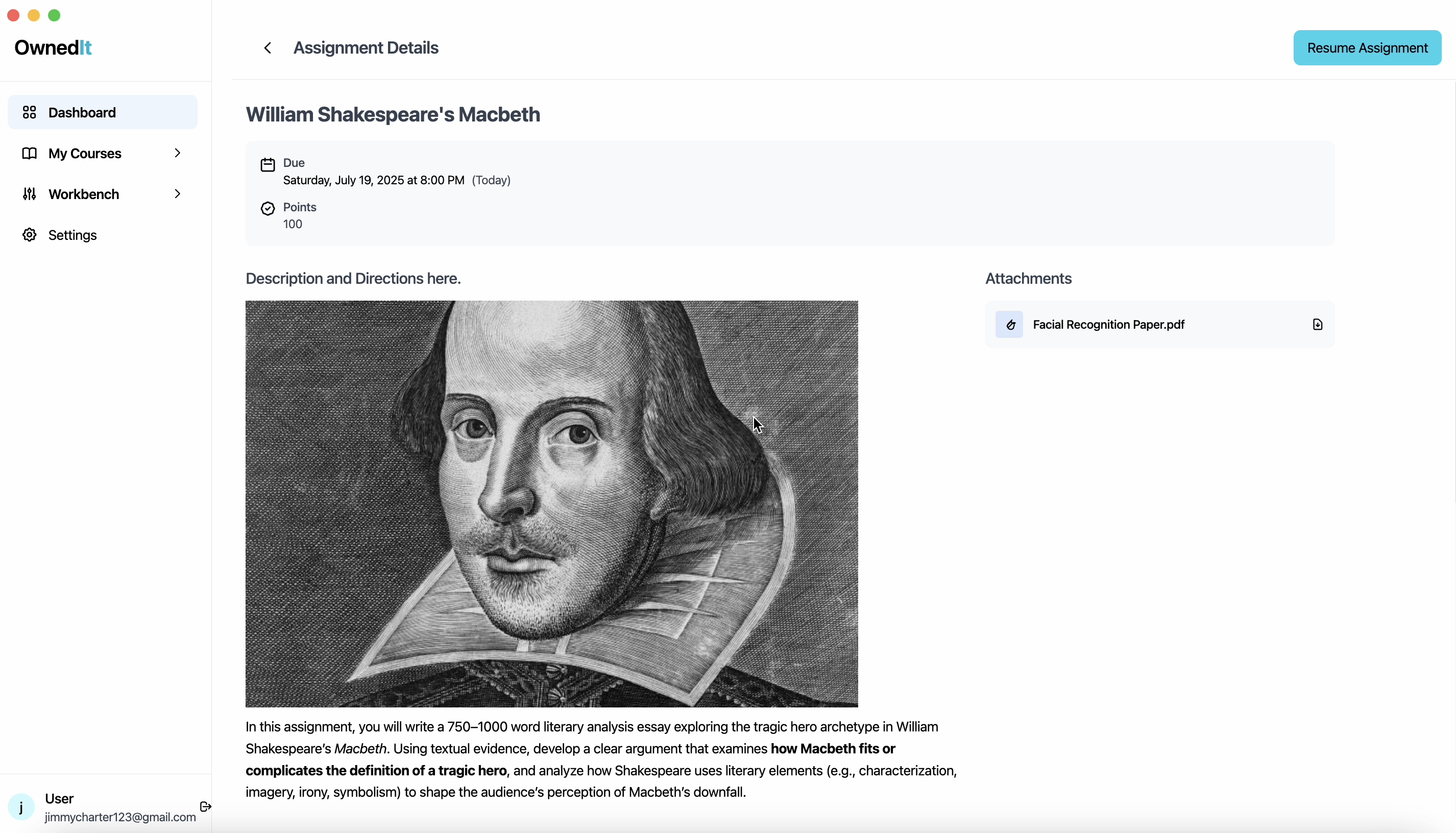Click the Due calendar icon
1456x833 pixels.
click(x=268, y=165)
